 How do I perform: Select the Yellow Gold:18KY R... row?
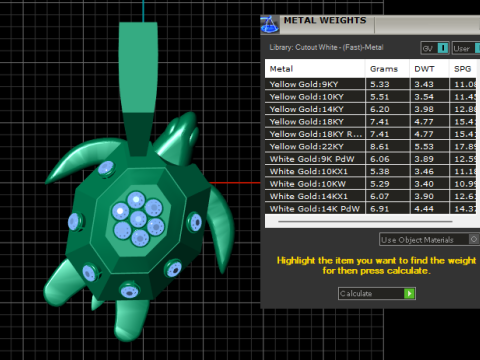[x=371, y=134]
